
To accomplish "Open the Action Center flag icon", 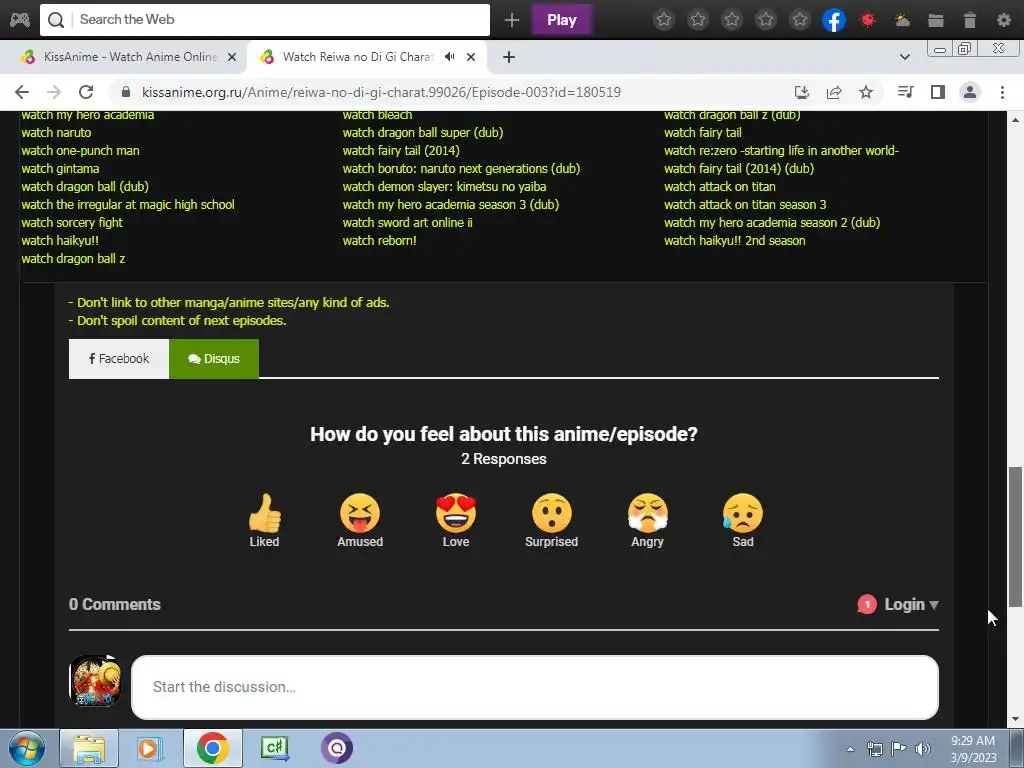I will coord(899,749).
